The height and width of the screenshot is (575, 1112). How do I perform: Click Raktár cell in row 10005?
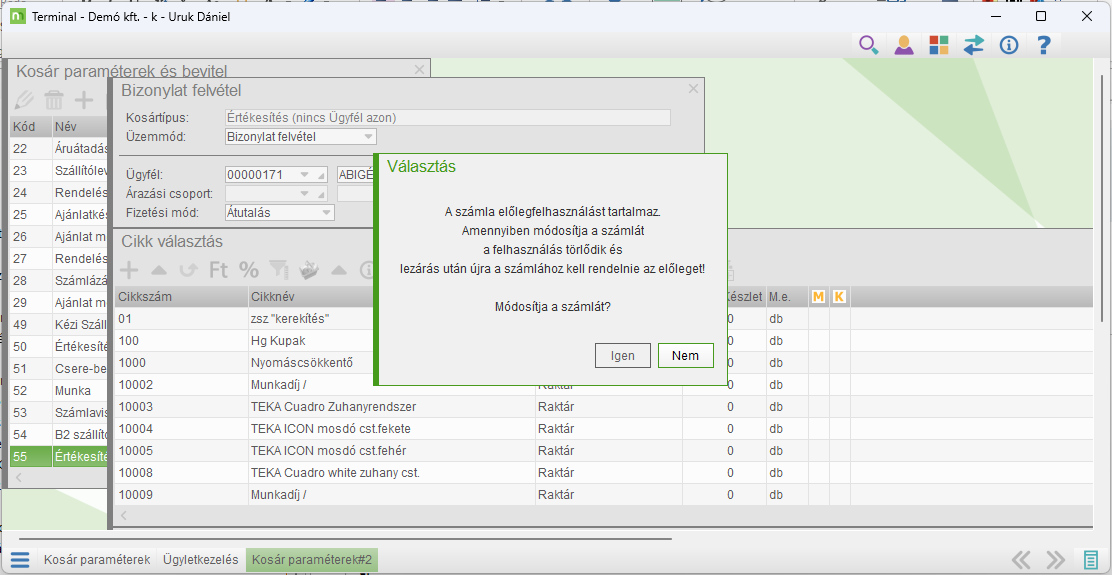[x=608, y=451]
